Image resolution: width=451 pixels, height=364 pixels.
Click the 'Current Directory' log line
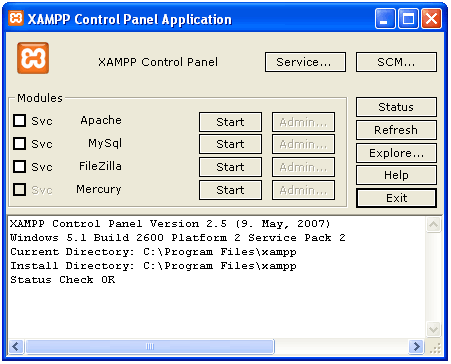[x=153, y=252]
